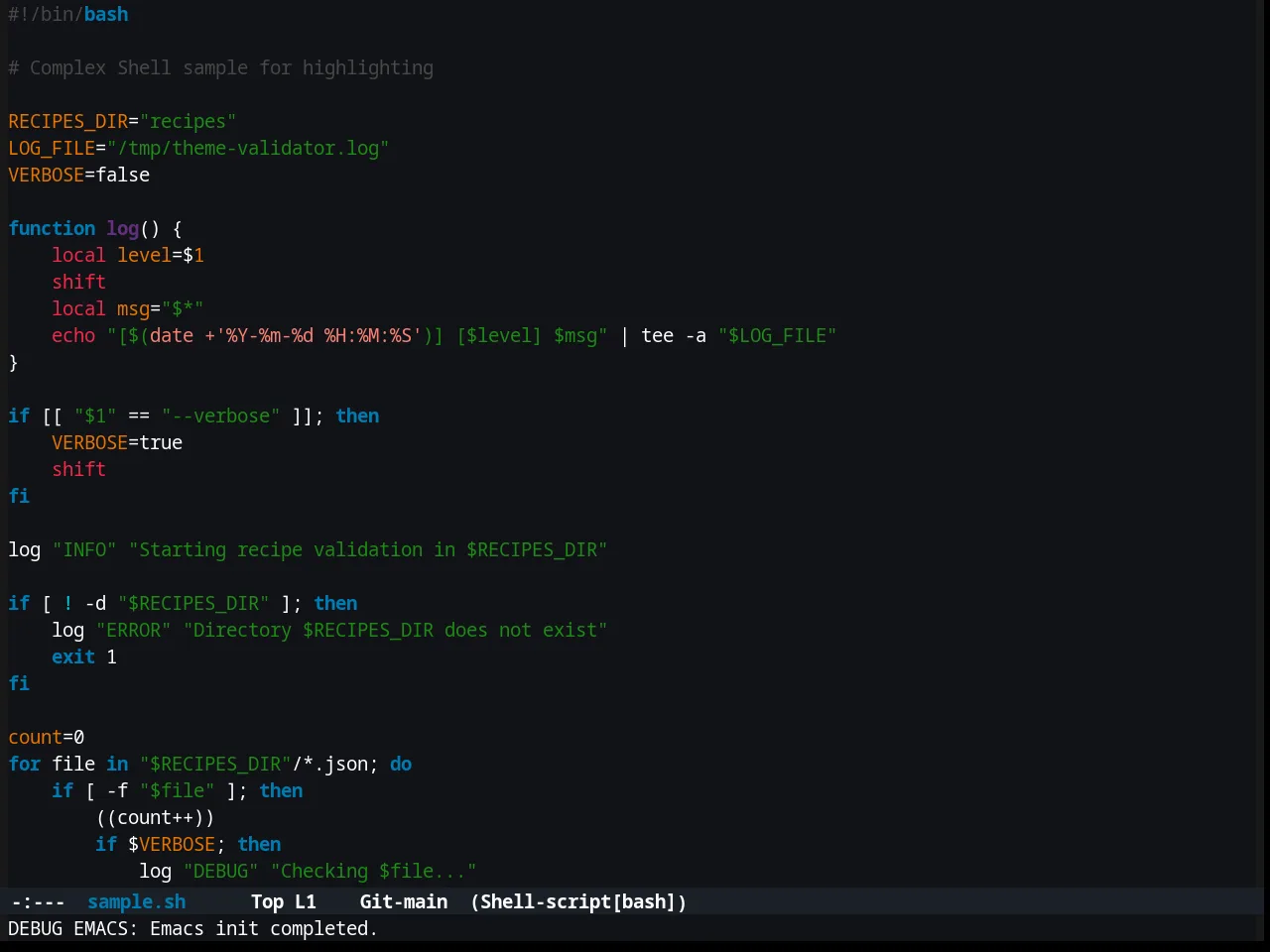
Task: Click the -:--- buffer status flags
Action: click(x=38, y=901)
